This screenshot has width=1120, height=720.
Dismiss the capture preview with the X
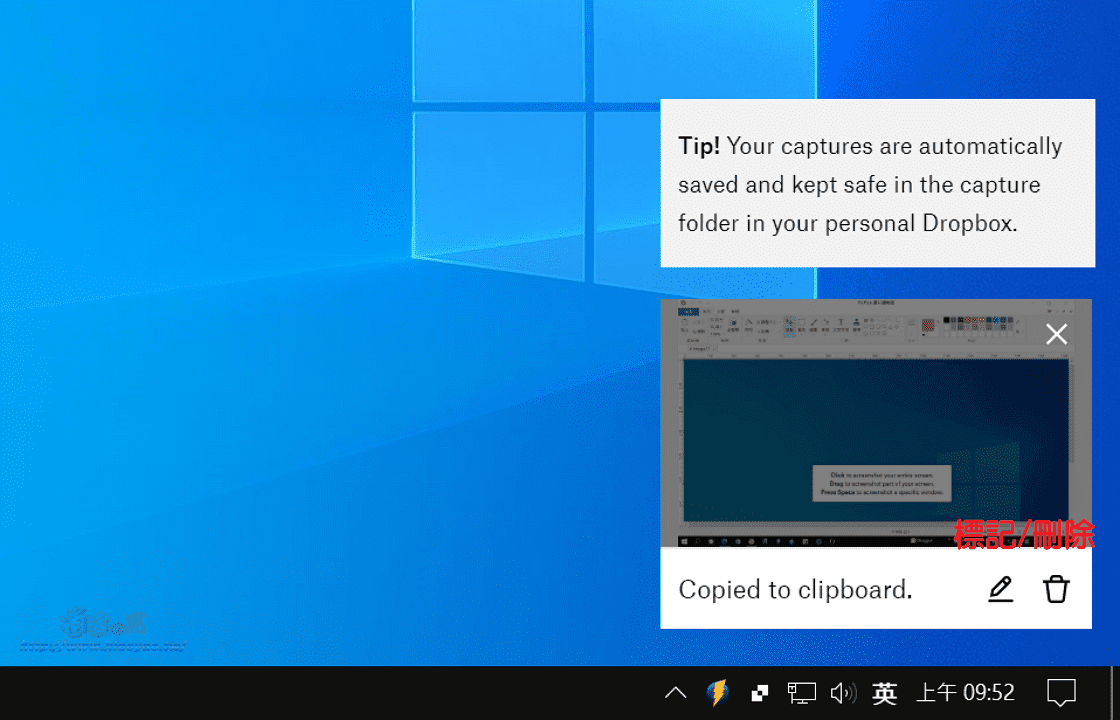pos(1056,333)
